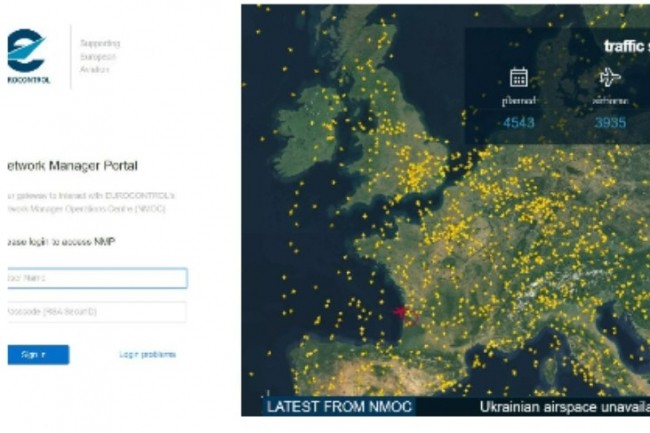Click the Sign in button
The image size is (650, 433).
coord(38,355)
